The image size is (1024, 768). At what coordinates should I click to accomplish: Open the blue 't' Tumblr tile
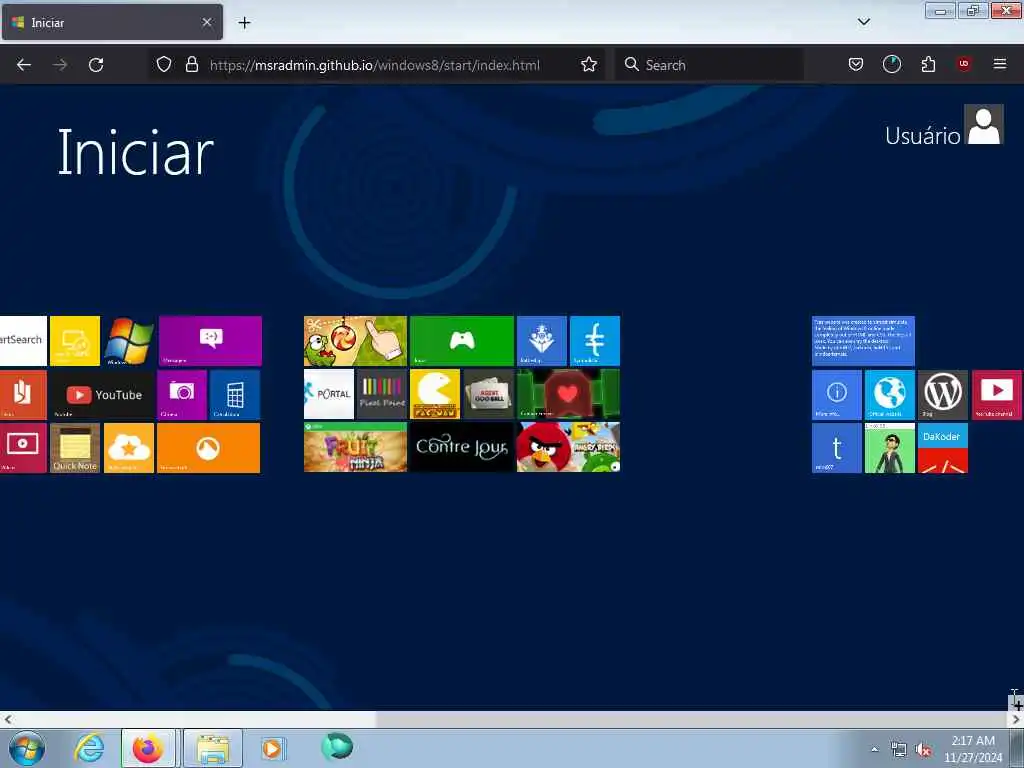[837, 448]
